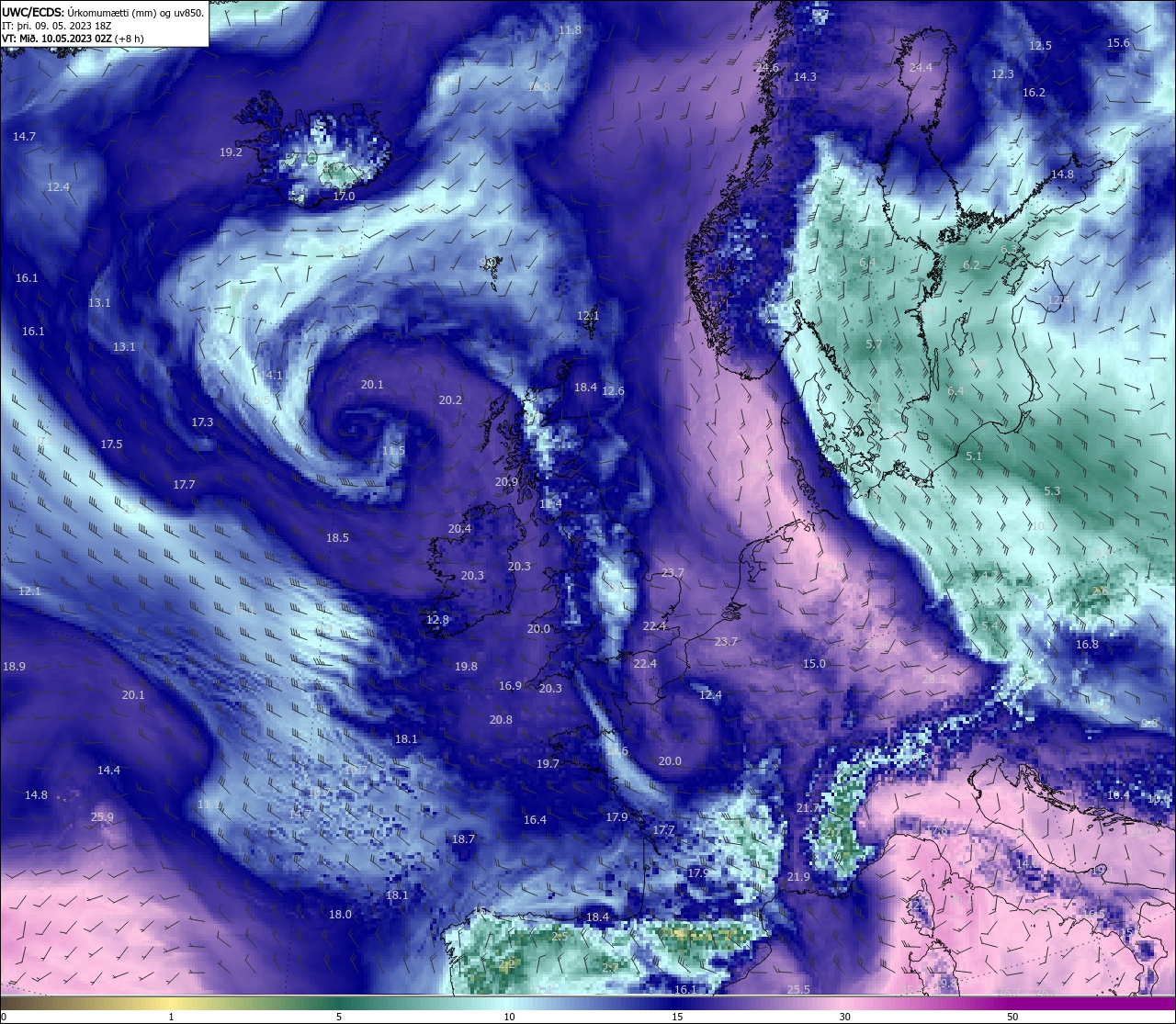Click the 16.9 map value
The image size is (1176, 1024).
coord(510,686)
